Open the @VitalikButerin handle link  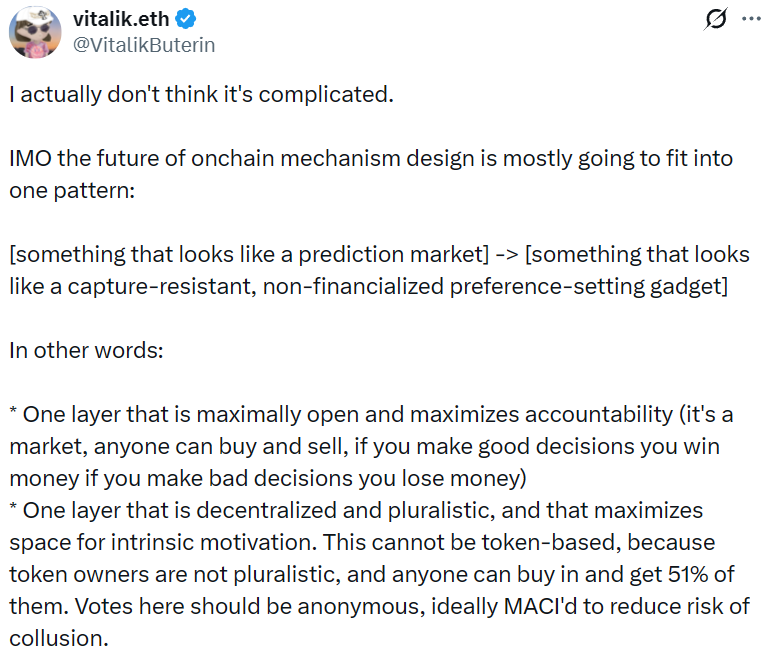point(144,45)
